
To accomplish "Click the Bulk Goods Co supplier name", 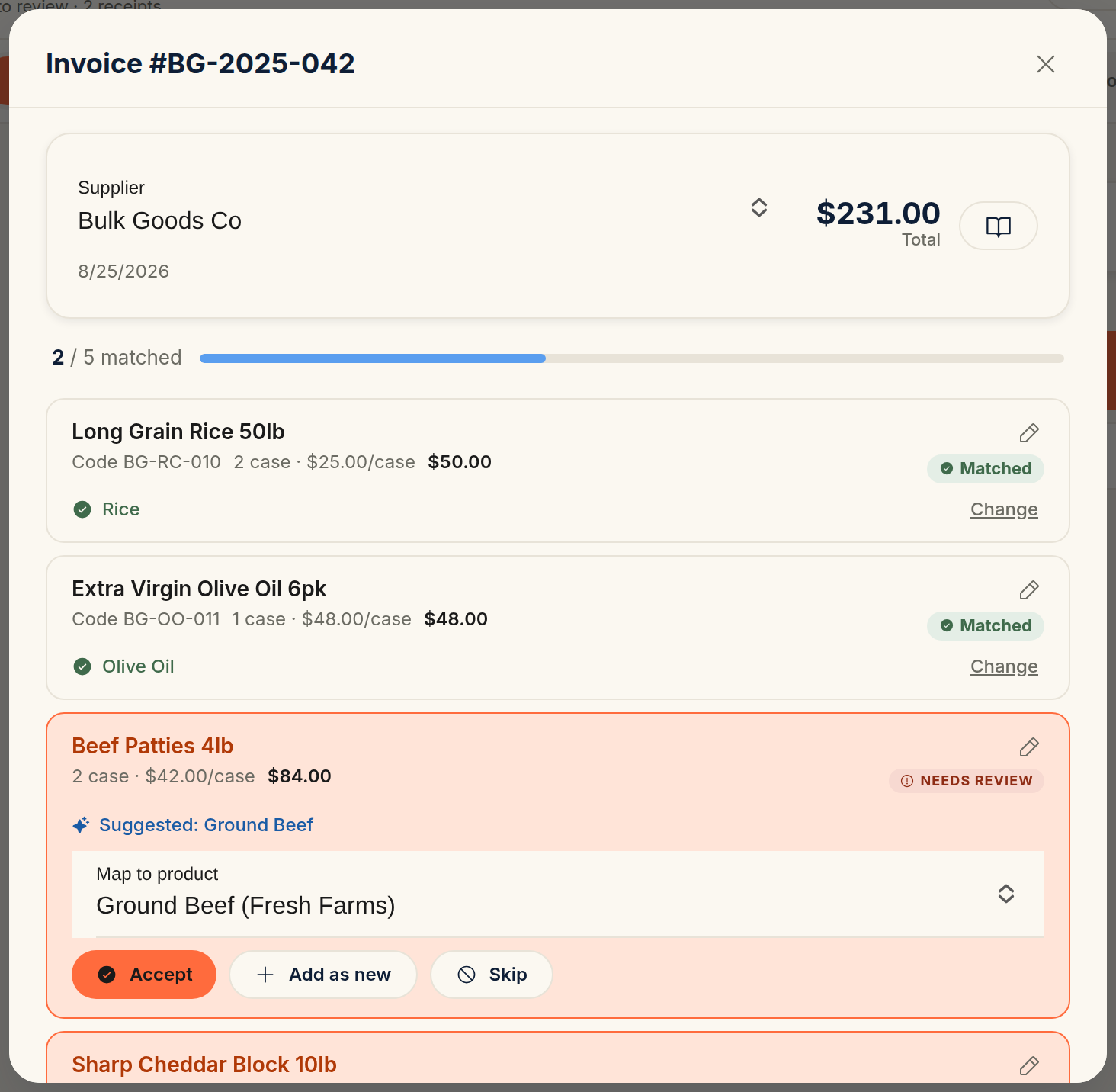I will pos(159,220).
